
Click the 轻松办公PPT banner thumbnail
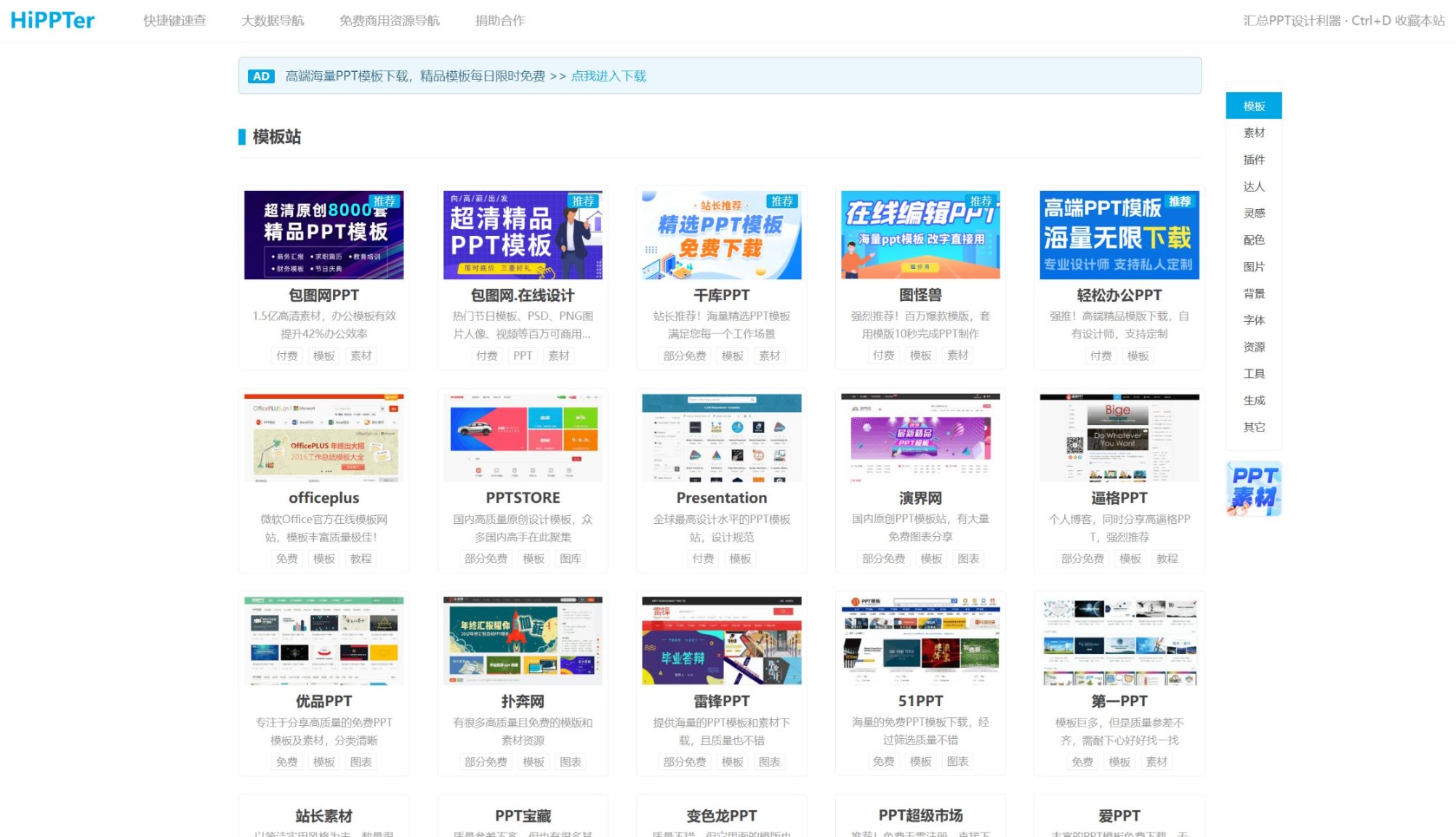1119,235
